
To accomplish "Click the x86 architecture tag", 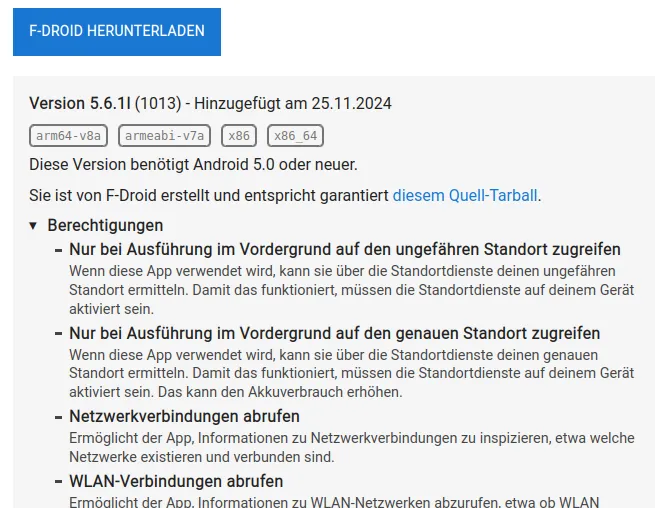I will click(x=239, y=135).
